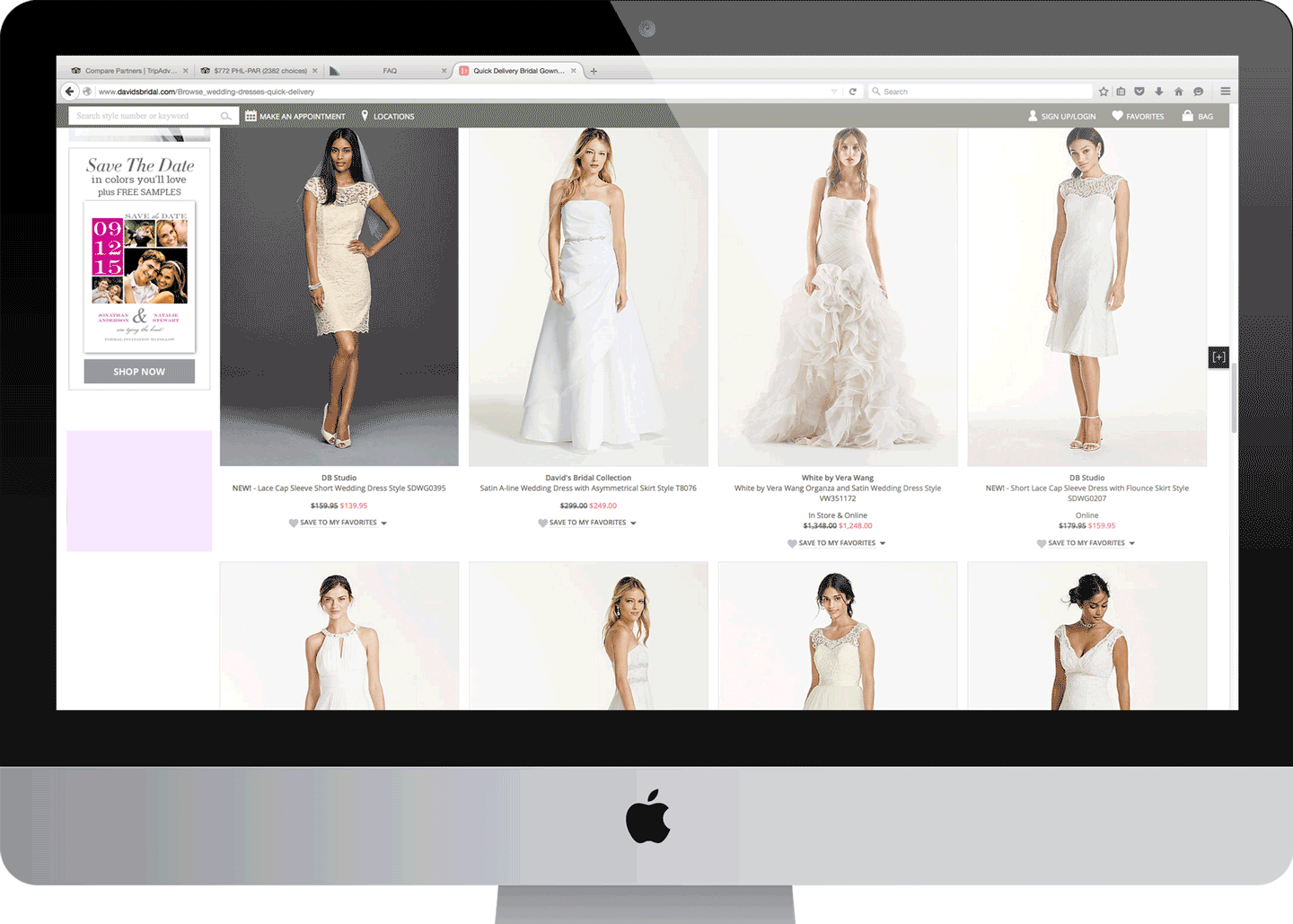1293x924 pixels.
Task: Open the downloads arrow icon
Action: (1158, 92)
